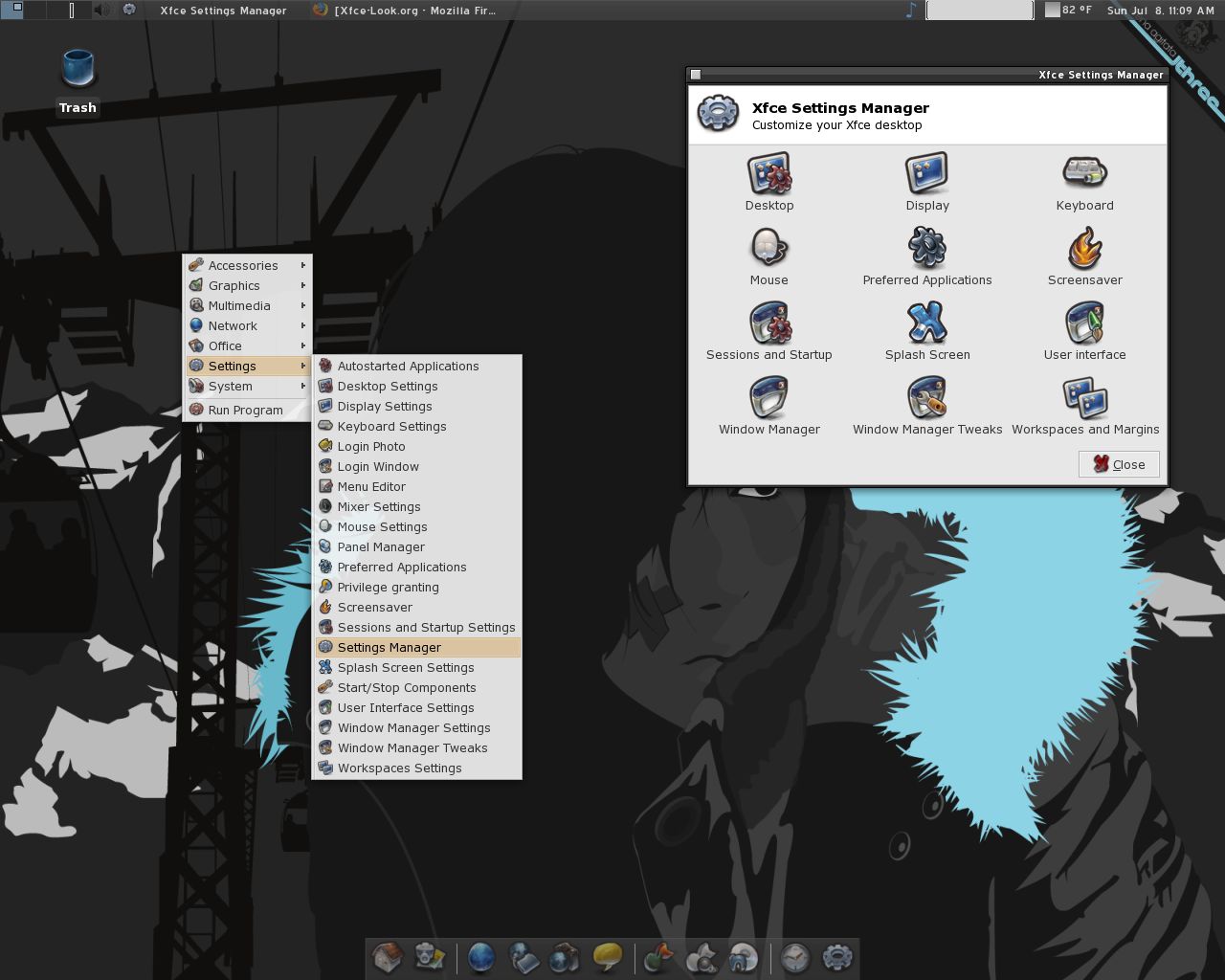Launch Settings Manager from the submenu
The width and height of the screenshot is (1225, 980).
417,647
